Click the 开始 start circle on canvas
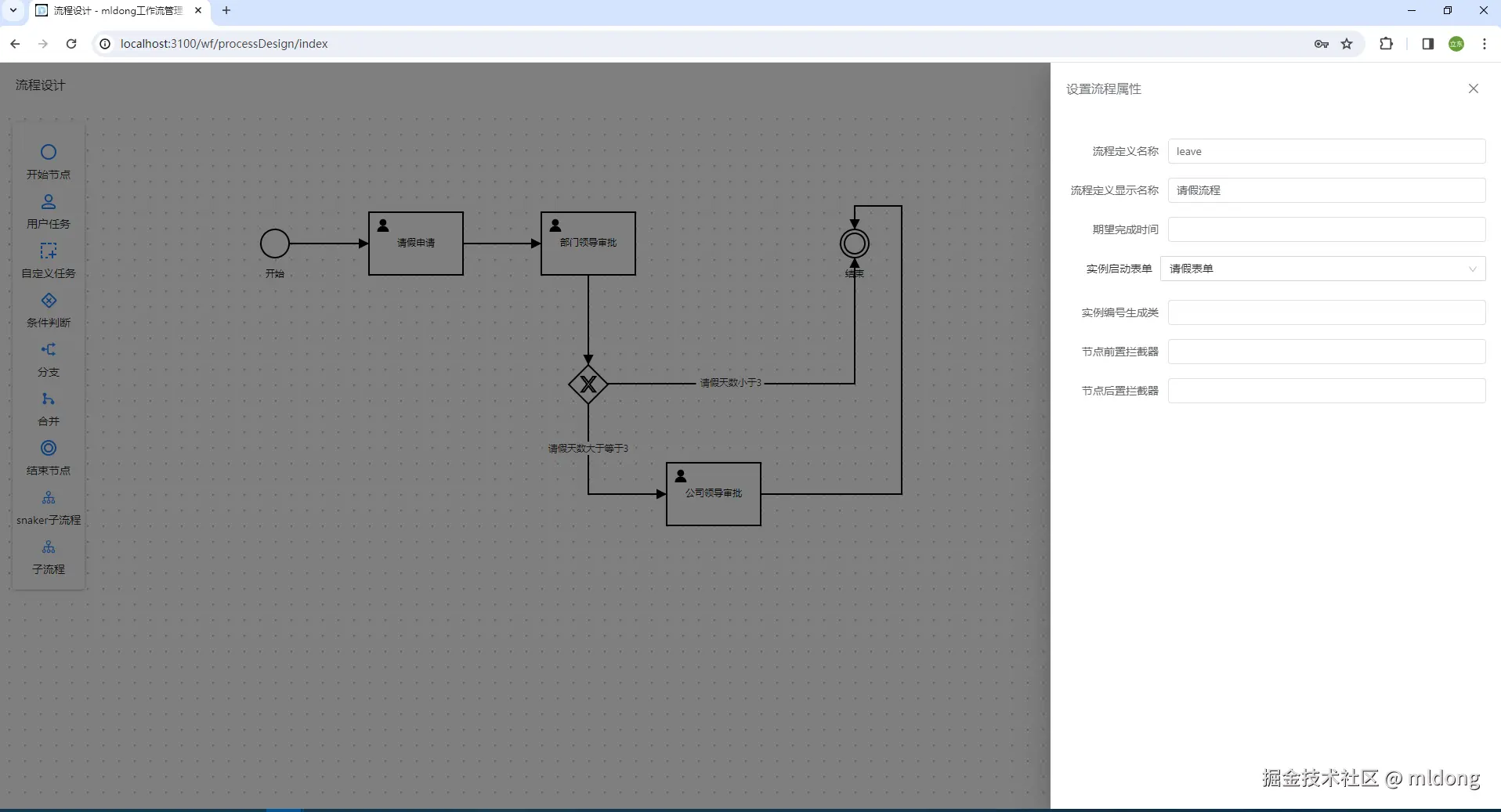Screen dimensions: 1501x812 275,244
